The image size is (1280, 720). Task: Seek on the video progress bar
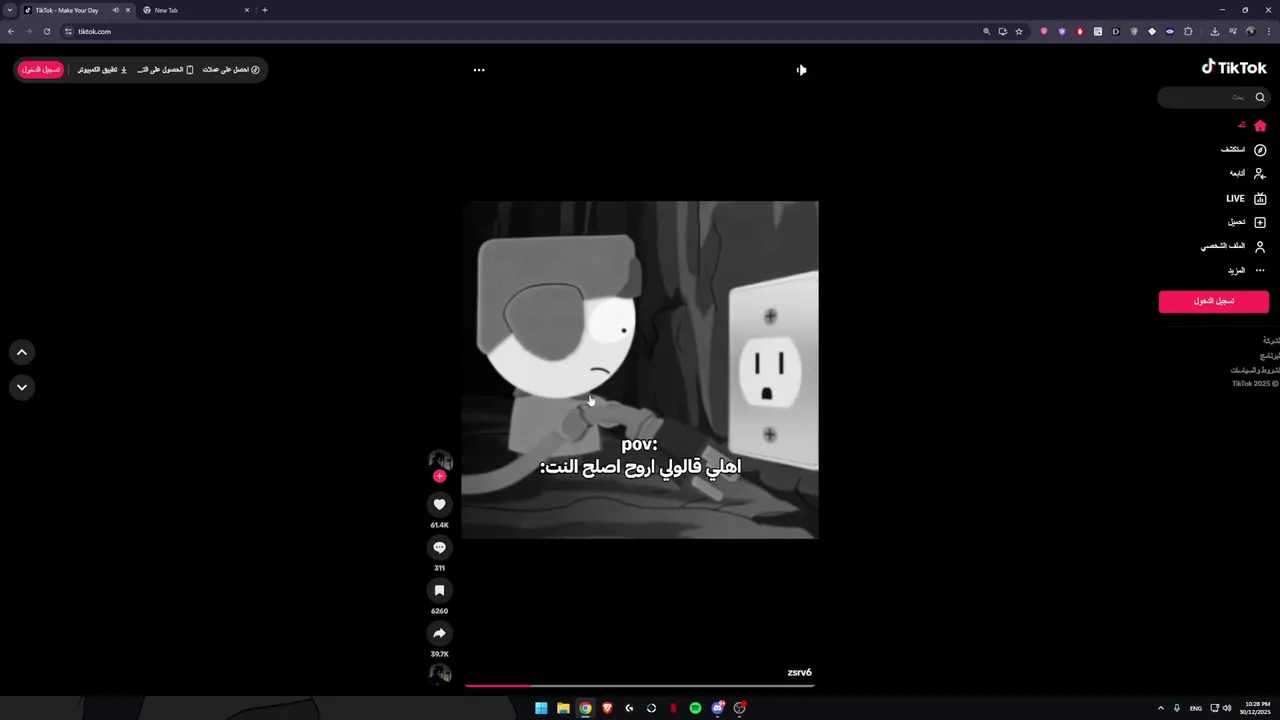pos(639,685)
